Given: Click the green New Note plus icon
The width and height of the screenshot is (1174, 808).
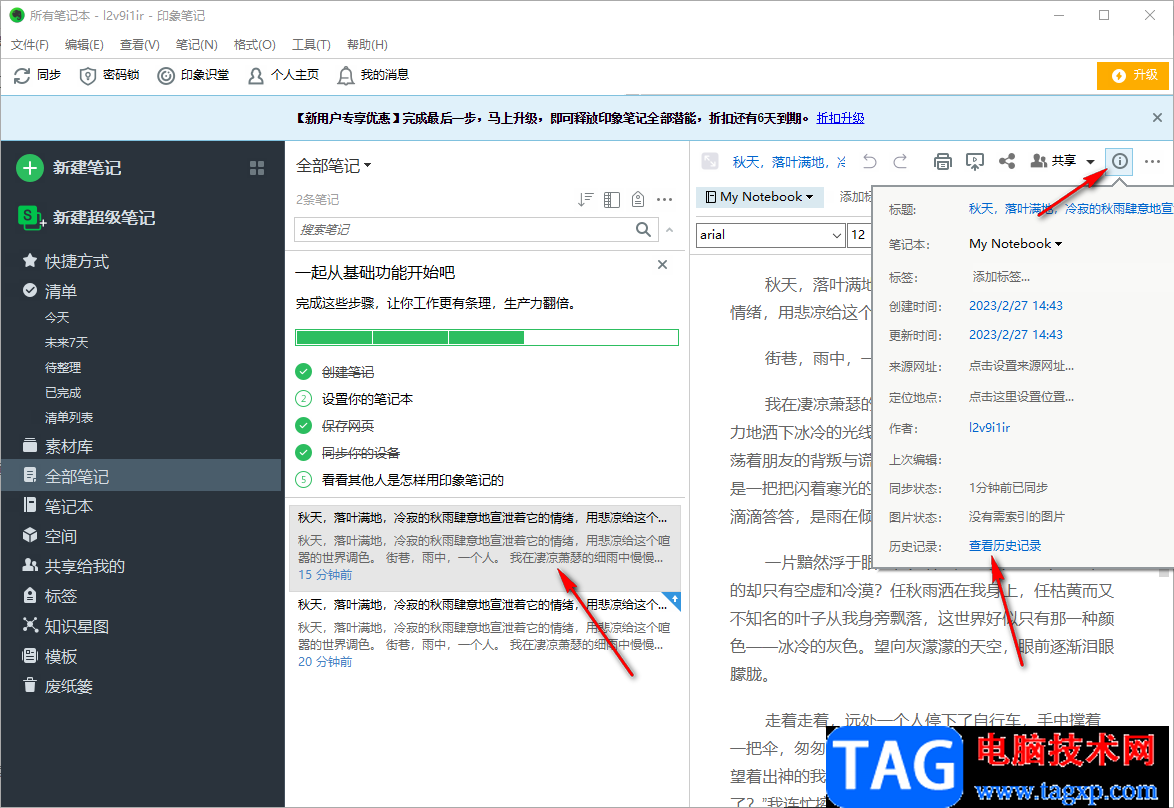Looking at the screenshot, I should [30, 168].
